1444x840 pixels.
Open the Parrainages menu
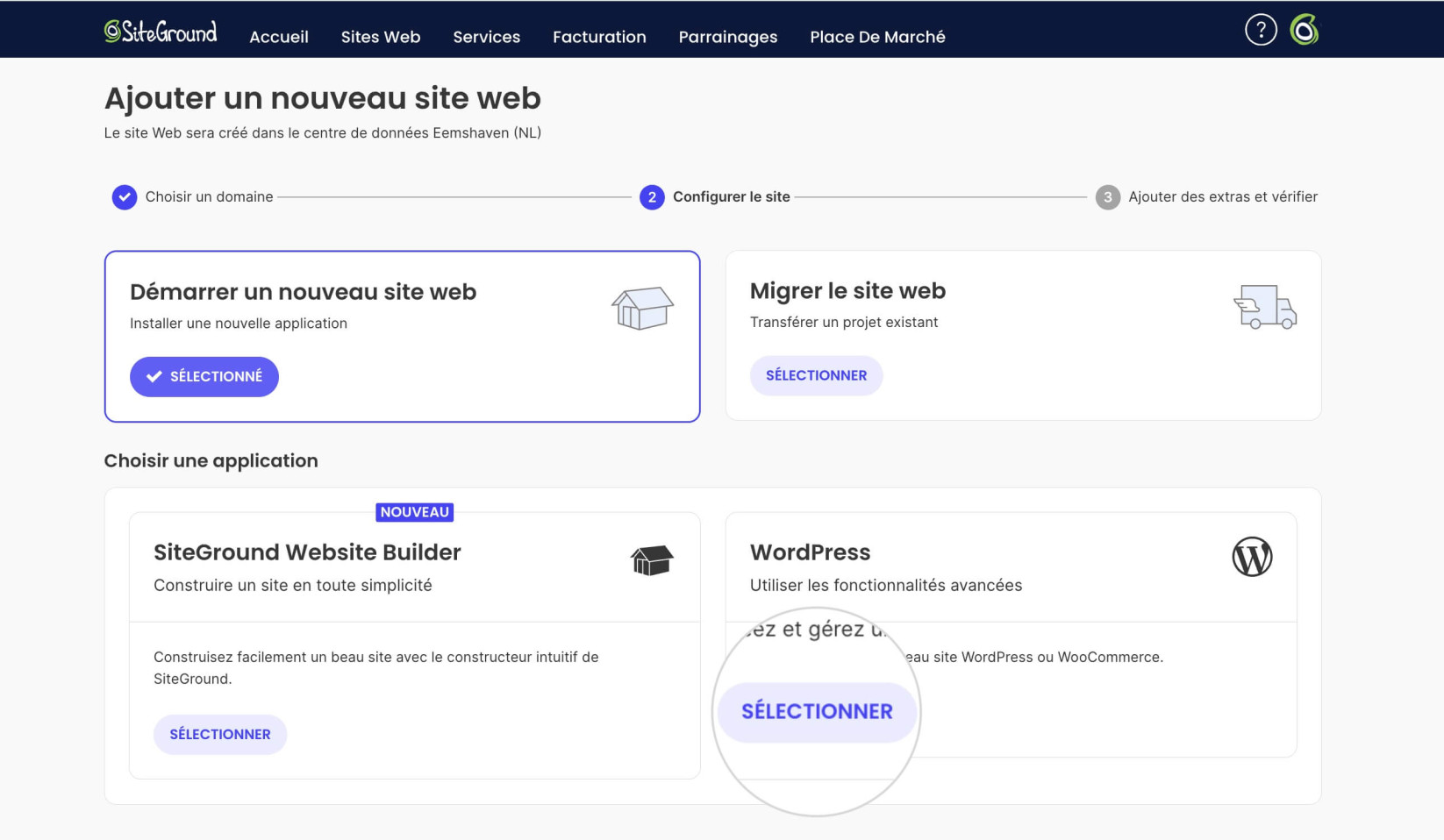tap(728, 37)
